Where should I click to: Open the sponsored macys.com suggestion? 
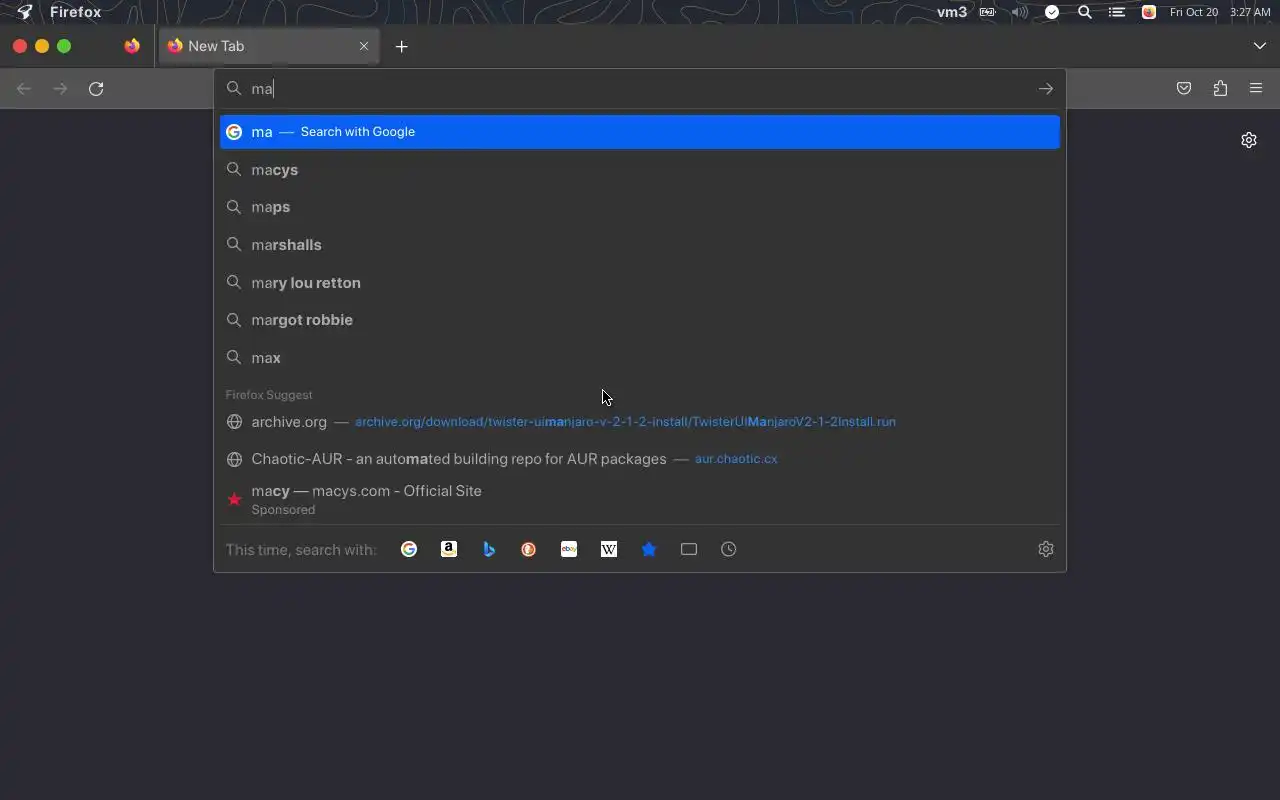640,499
